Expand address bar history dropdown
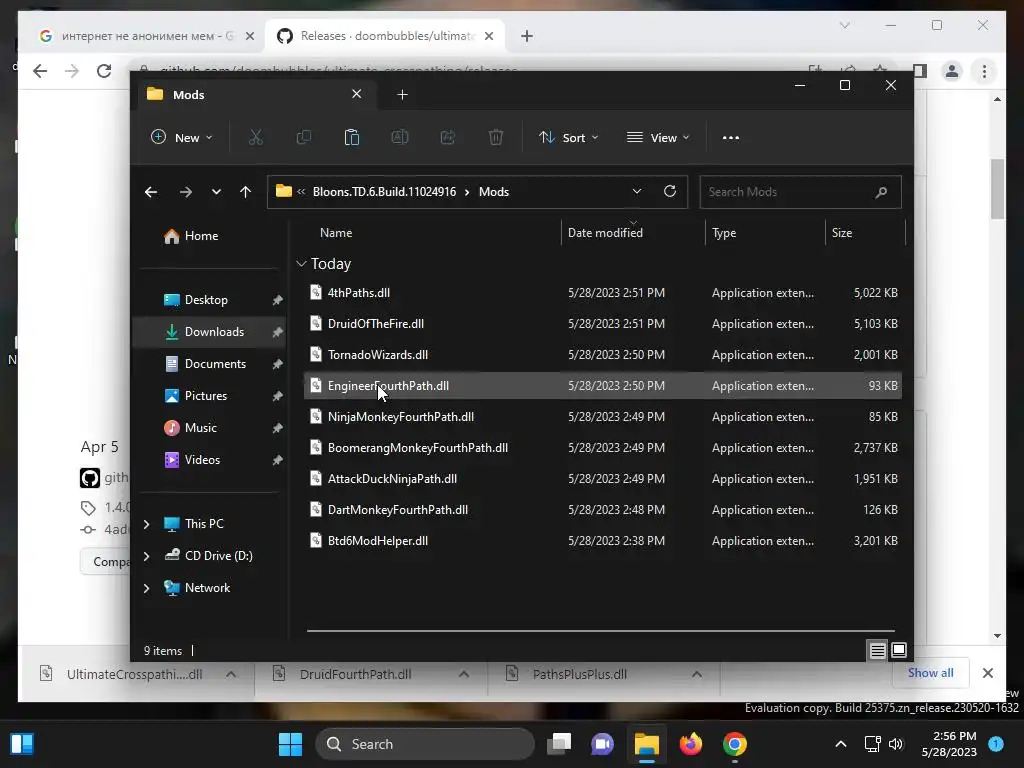 point(637,191)
